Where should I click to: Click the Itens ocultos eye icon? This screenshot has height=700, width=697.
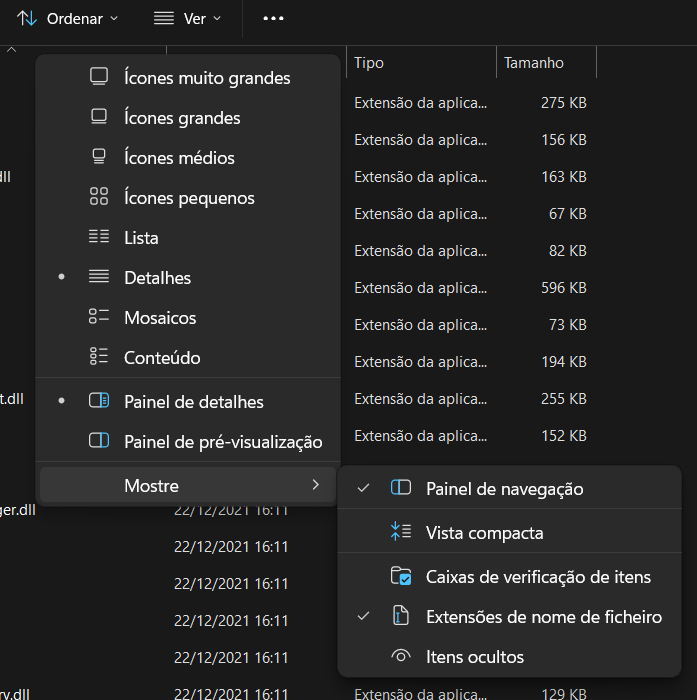click(x=401, y=656)
